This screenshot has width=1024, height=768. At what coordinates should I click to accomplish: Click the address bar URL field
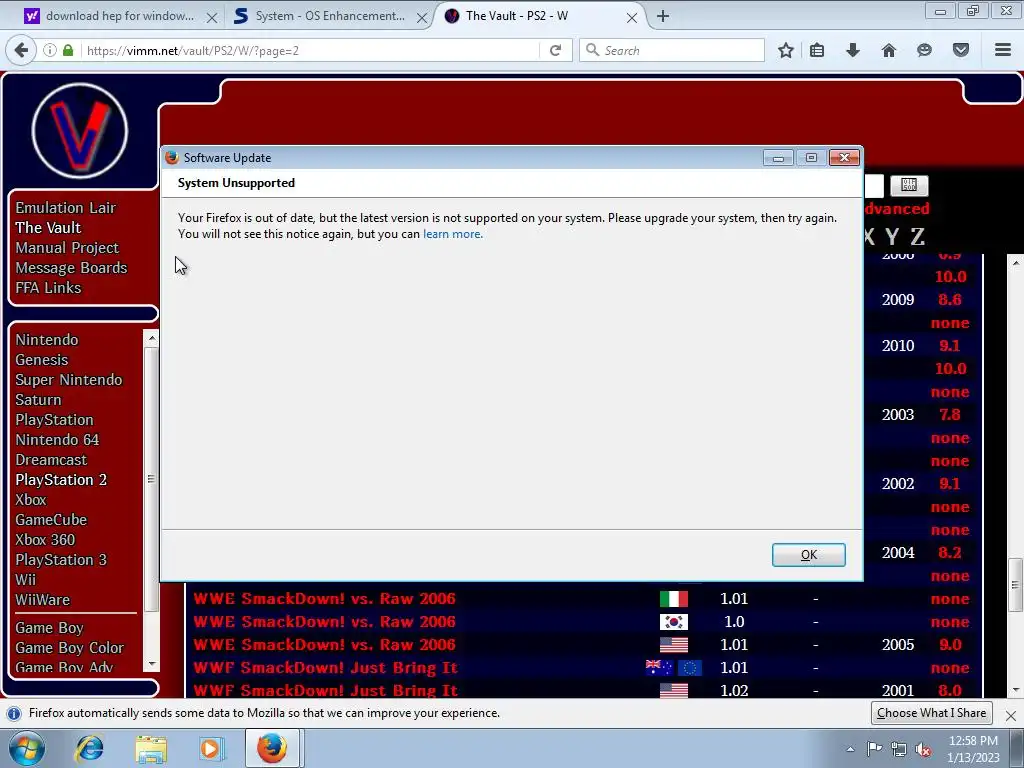tap(312, 50)
